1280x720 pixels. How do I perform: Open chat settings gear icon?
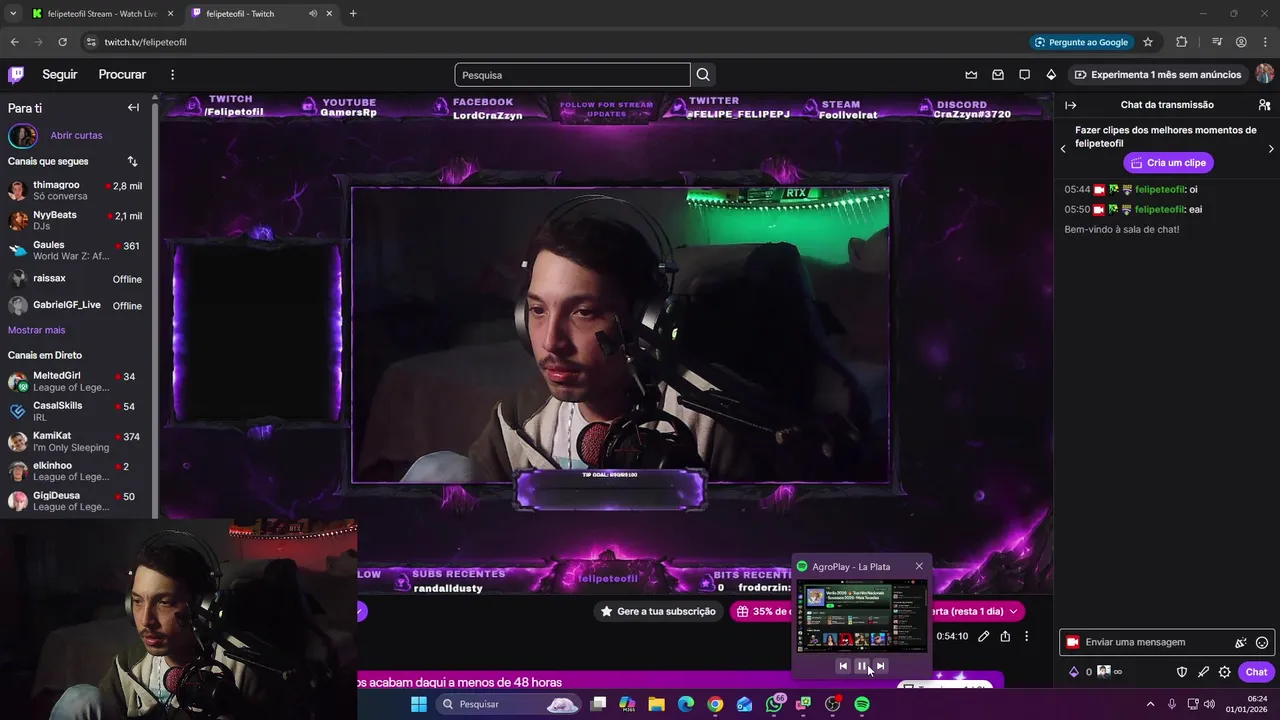click(1224, 672)
